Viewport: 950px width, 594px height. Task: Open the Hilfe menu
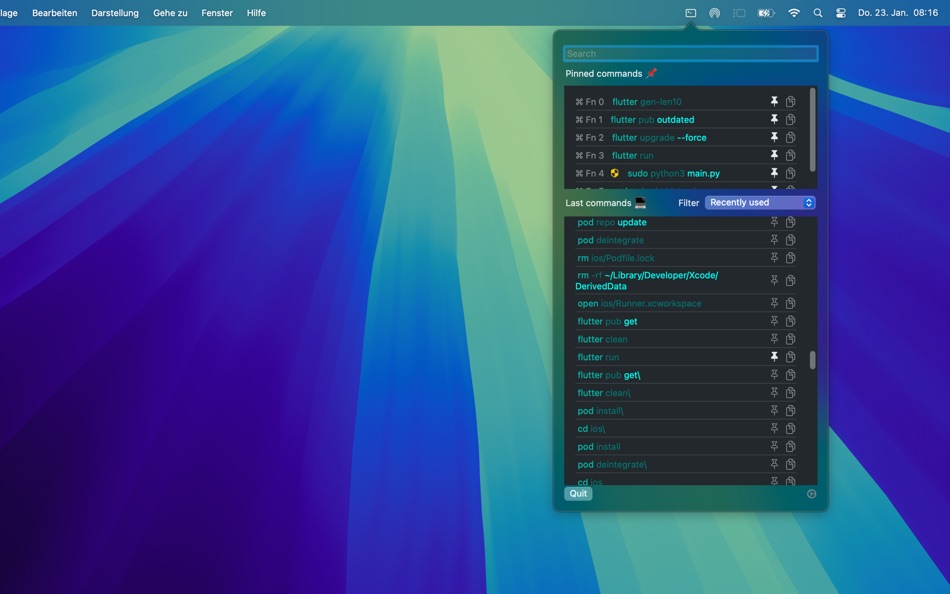coord(256,13)
